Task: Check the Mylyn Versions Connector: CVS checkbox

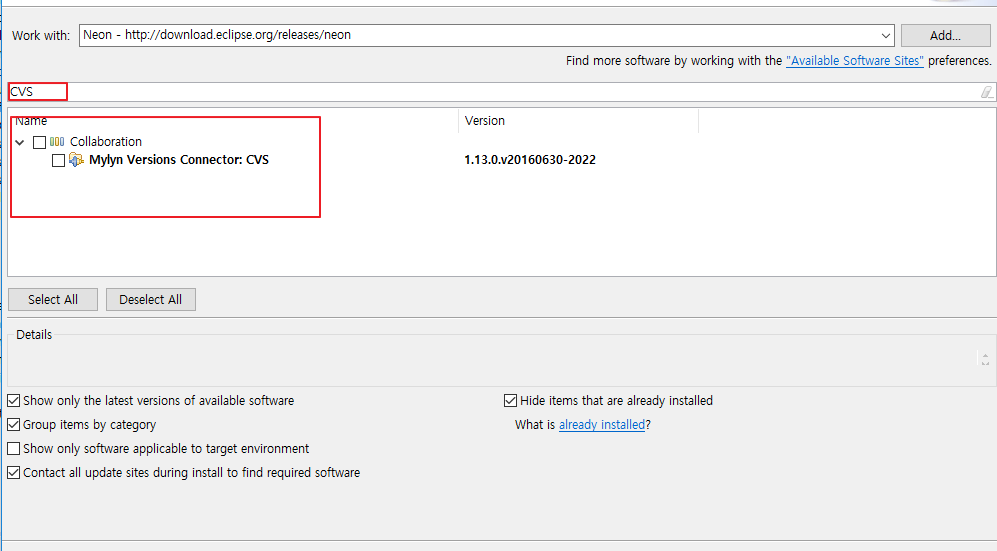Action: click(x=58, y=160)
